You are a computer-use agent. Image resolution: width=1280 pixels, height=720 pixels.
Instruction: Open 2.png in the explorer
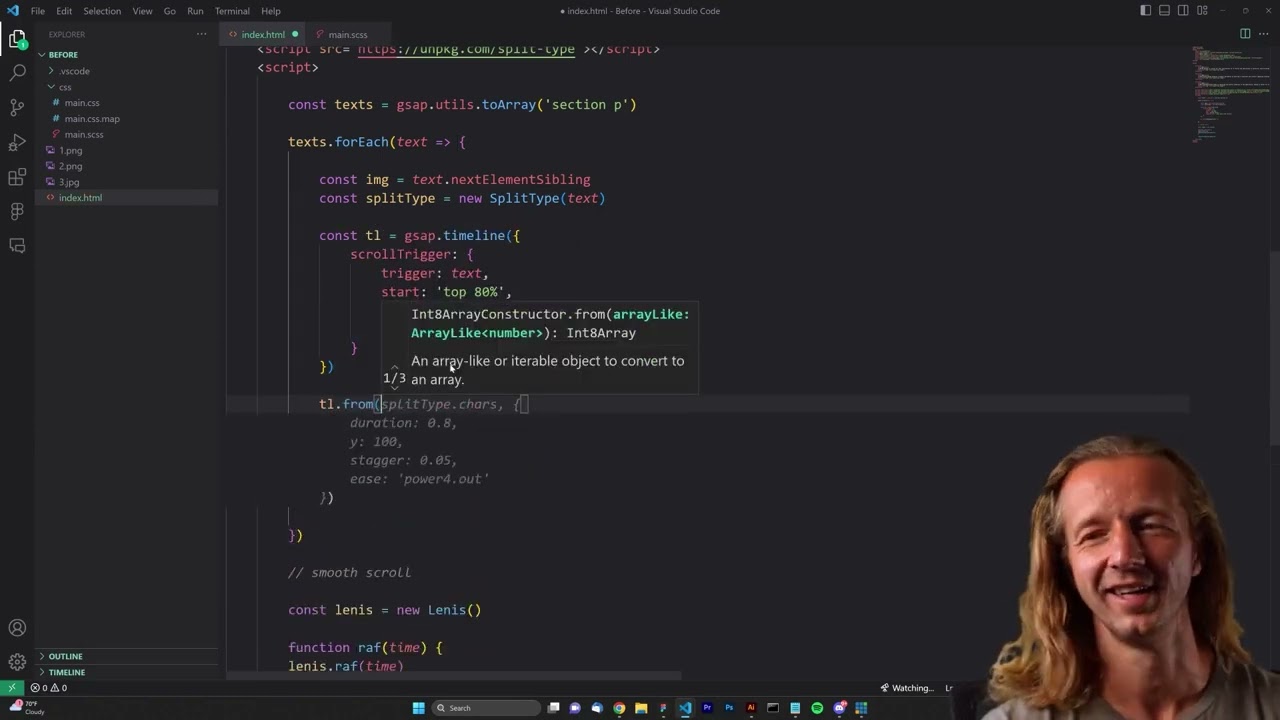[127, 166]
